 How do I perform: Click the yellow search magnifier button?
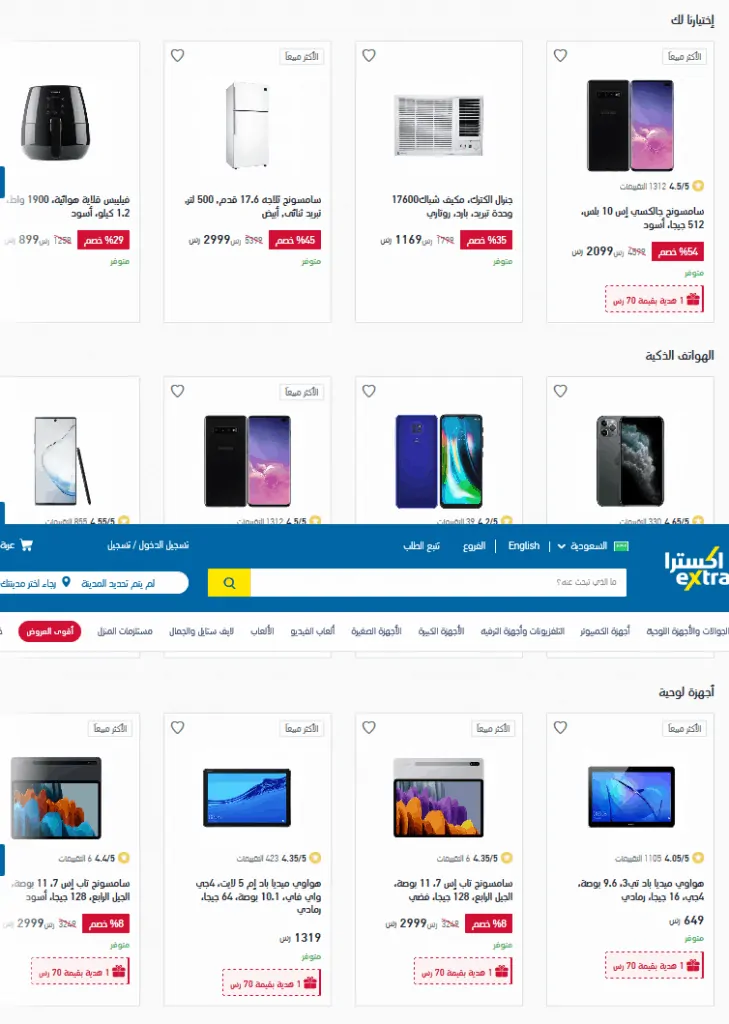(x=229, y=583)
